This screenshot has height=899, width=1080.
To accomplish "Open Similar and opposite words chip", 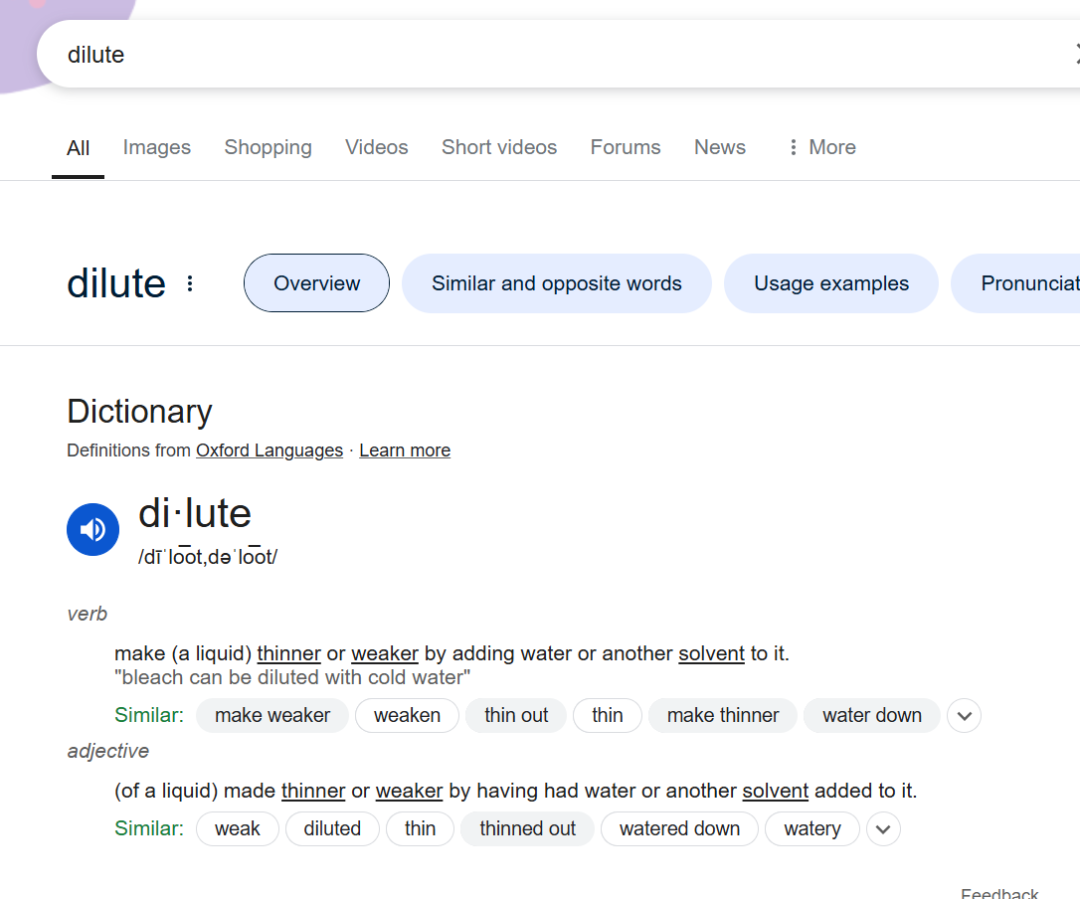I will click(557, 283).
